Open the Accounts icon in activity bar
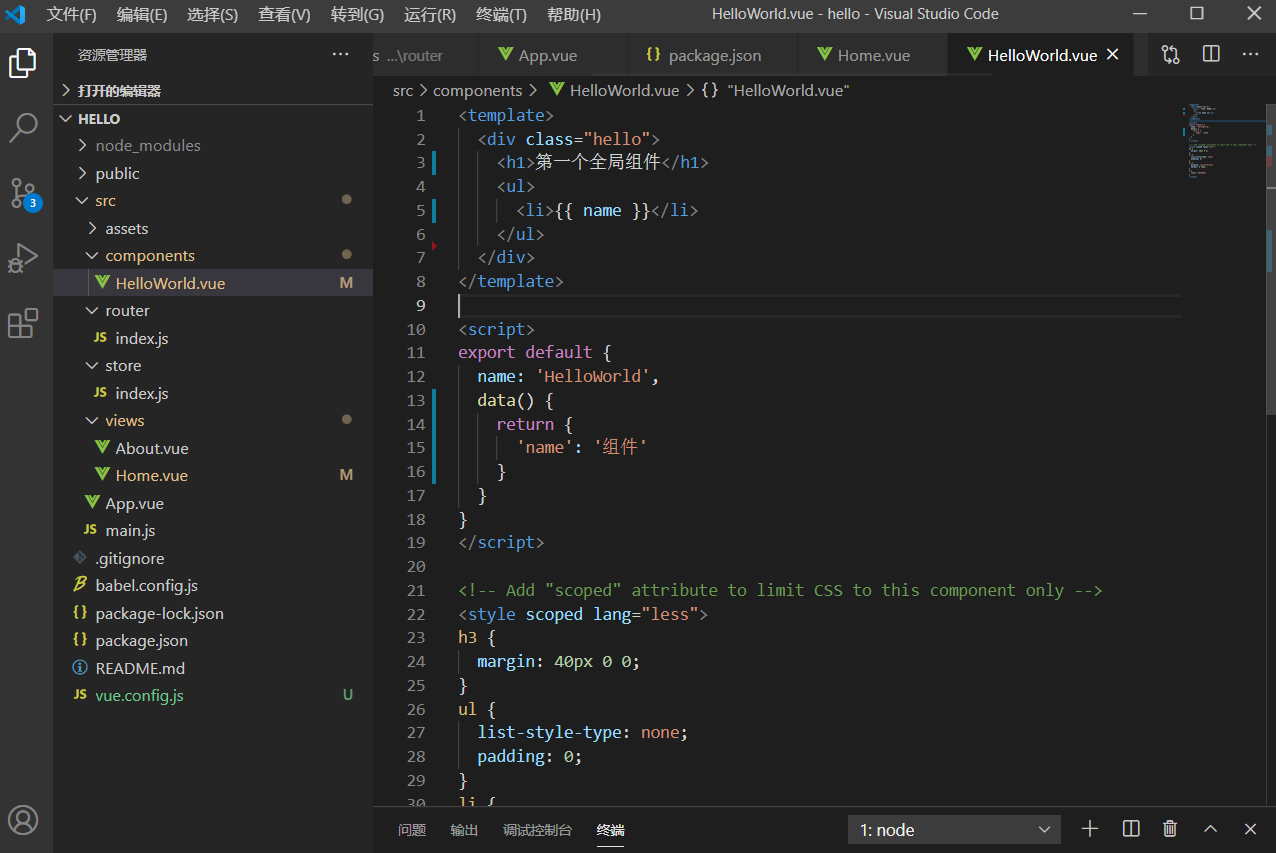This screenshot has height=853, width=1276. (x=23, y=820)
